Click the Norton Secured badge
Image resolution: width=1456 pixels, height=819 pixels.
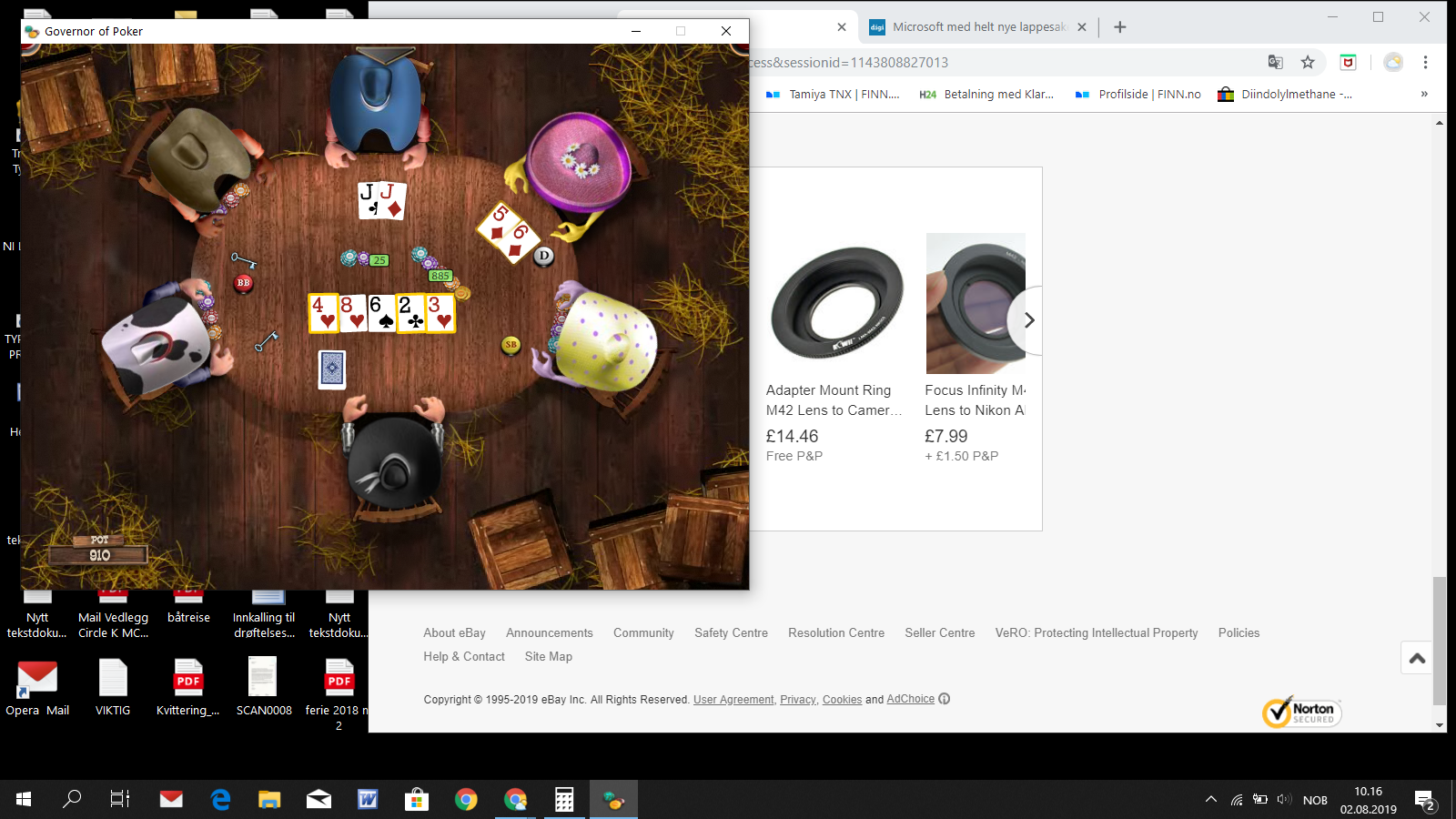point(1301,712)
